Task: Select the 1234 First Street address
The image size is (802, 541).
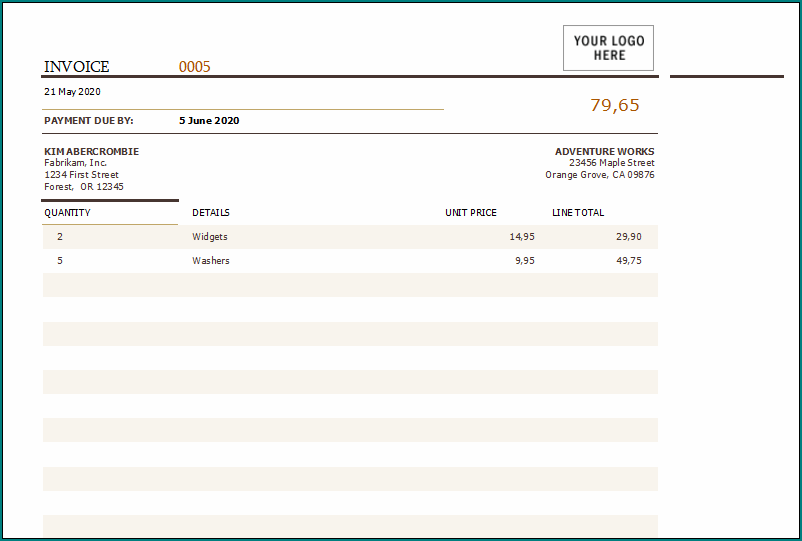Action: click(x=81, y=175)
